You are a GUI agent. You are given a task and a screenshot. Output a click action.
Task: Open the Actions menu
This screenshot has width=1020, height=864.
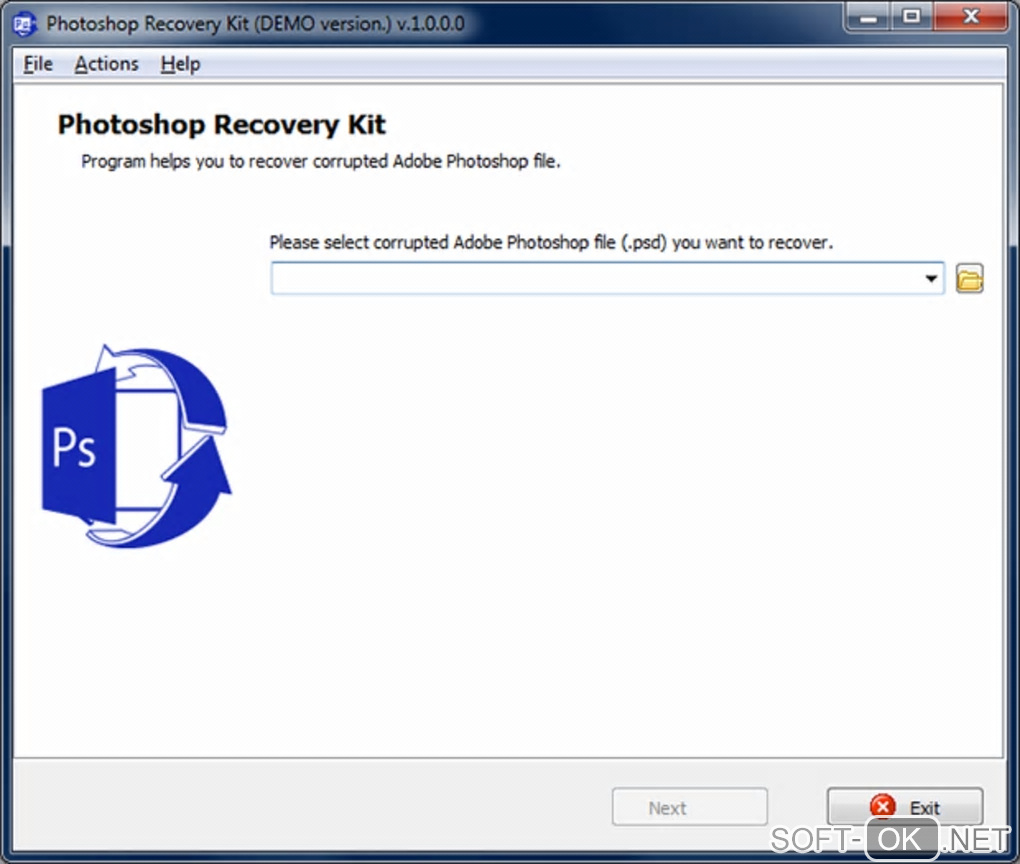coord(107,64)
